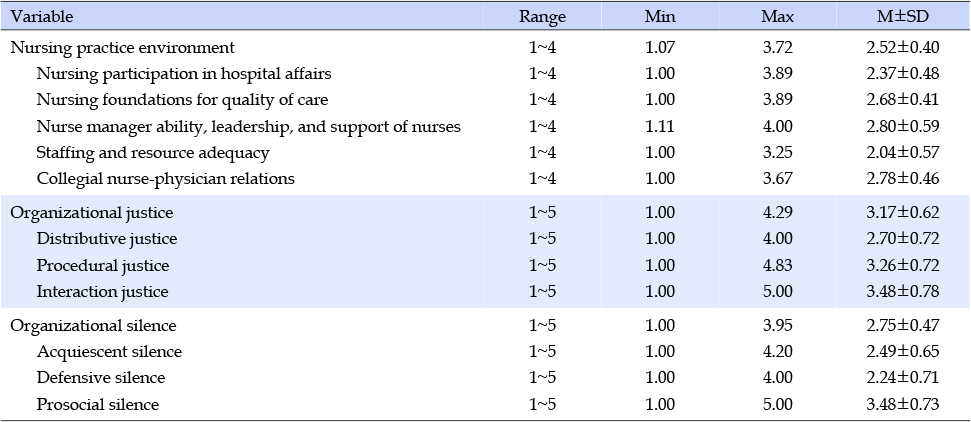This screenshot has height=422, width=971.
Task: Click Staffing and resource adequacy label
Action: (153, 152)
